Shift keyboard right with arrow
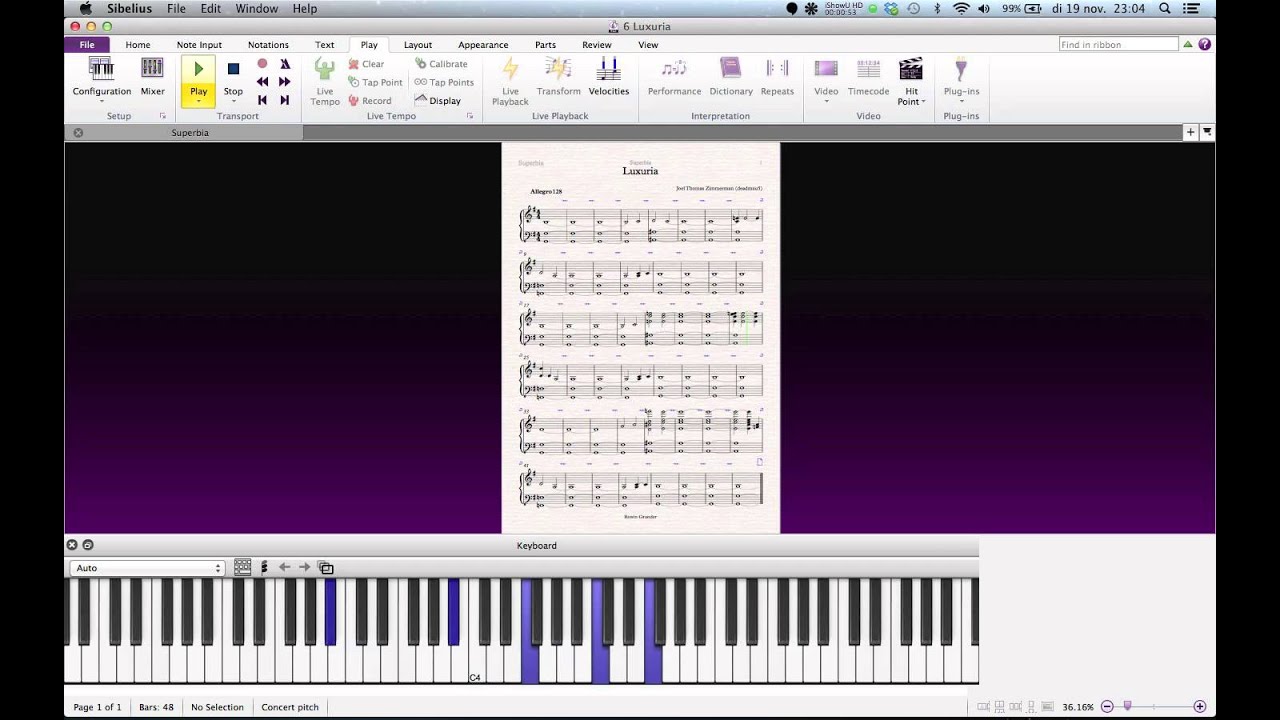The height and width of the screenshot is (720, 1280). tap(305, 567)
